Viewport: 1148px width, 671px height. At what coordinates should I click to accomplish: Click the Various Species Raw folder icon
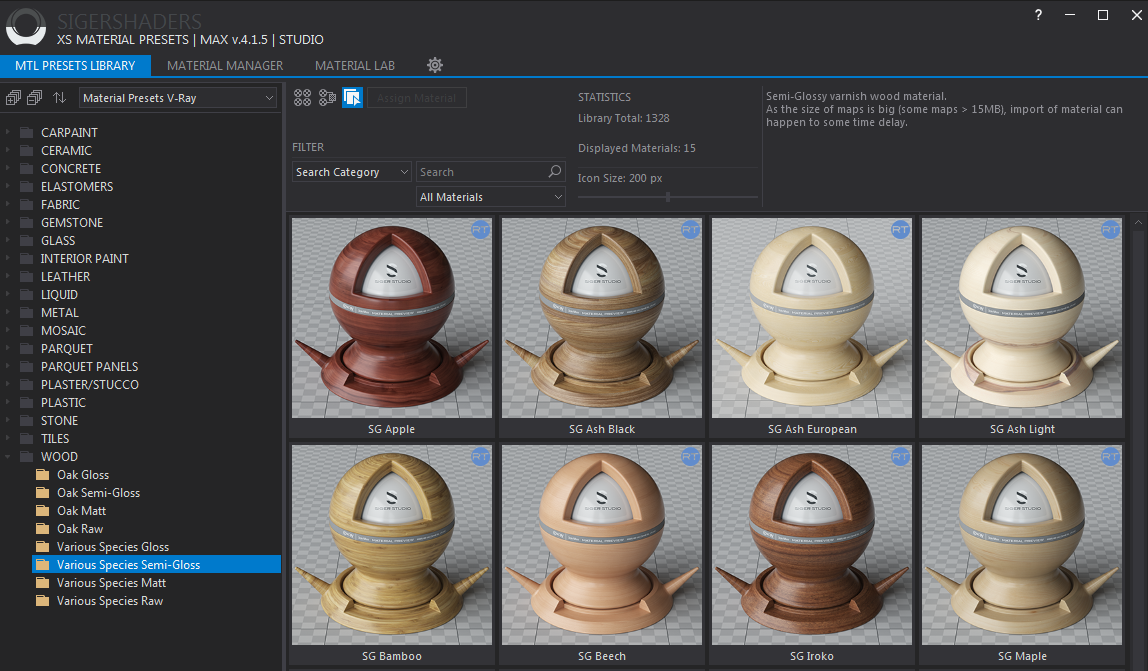(x=43, y=601)
